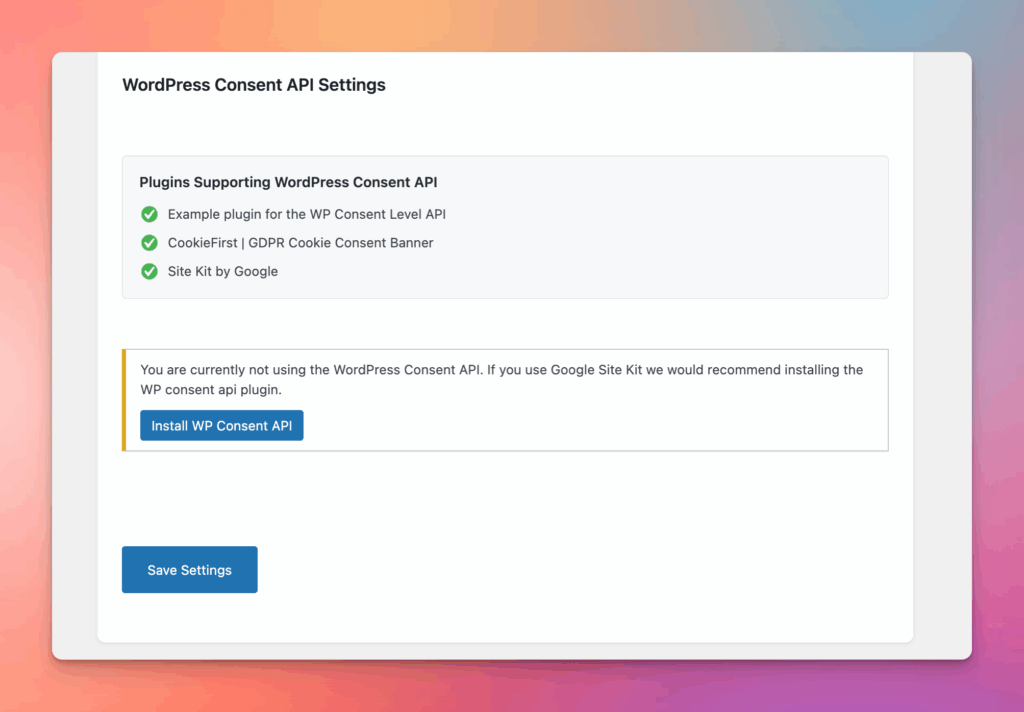The image size is (1024, 712).
Task: Click the WordPress Consent API Settings heading
Action: pyautogui.click(x=254, y=85)
